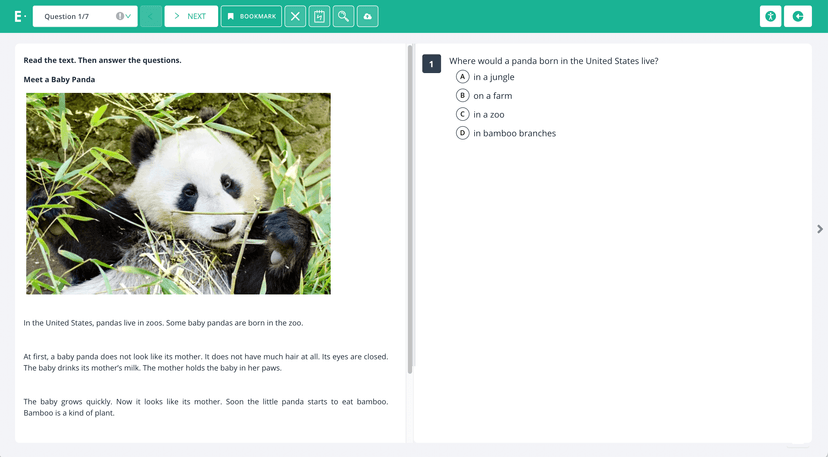Bookmark this question
This screenshot has height=457, width=828.
[251, 16]
